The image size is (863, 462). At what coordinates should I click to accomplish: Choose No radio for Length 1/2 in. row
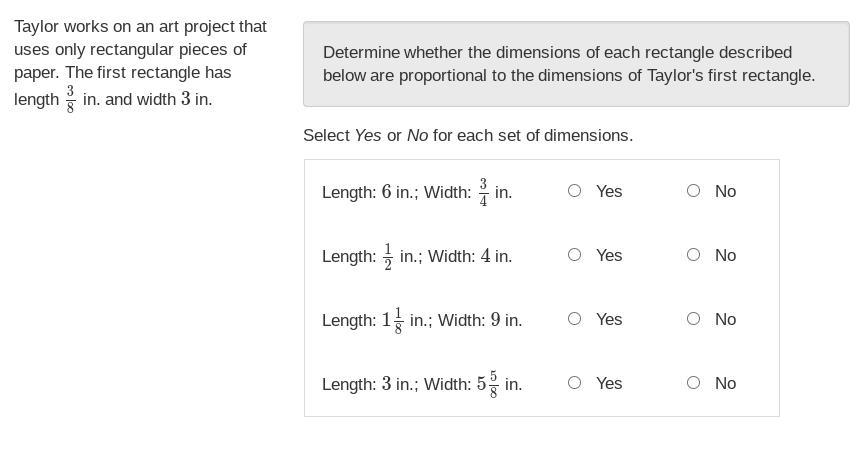[693, 255]
